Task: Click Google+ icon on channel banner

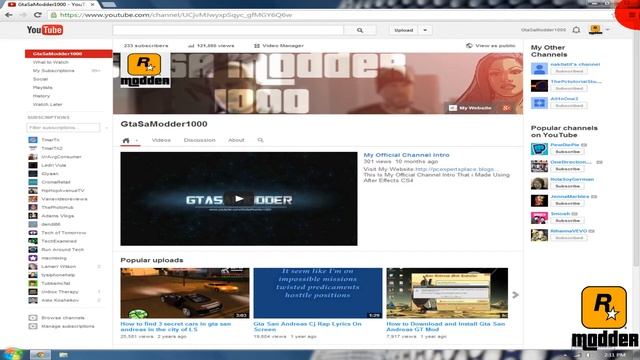Action: [x=506, y=108]
